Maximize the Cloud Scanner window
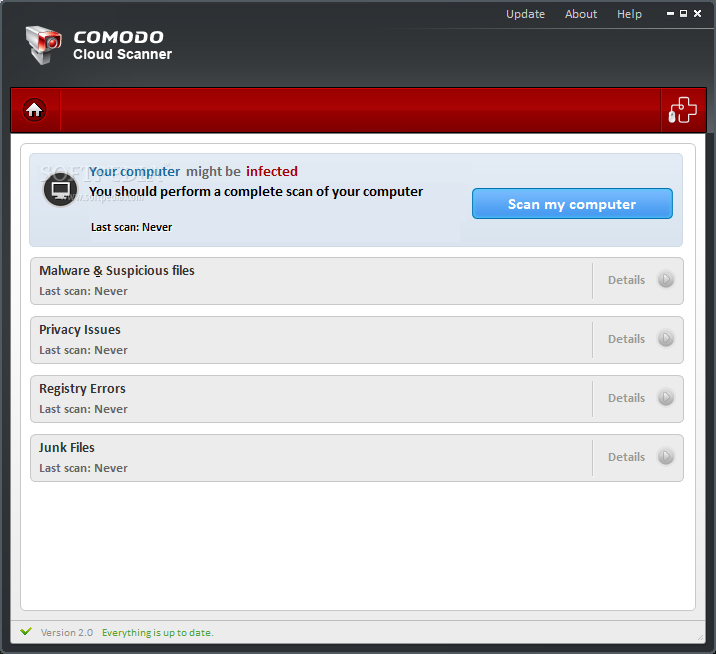The height and width of the screenshot is (654, 716). click(684, 14)
